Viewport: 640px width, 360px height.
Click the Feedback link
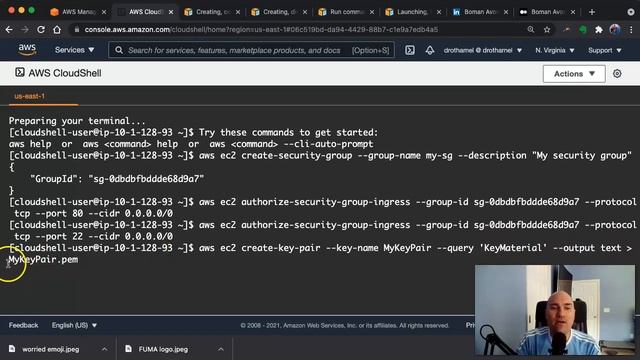[23, 325]
